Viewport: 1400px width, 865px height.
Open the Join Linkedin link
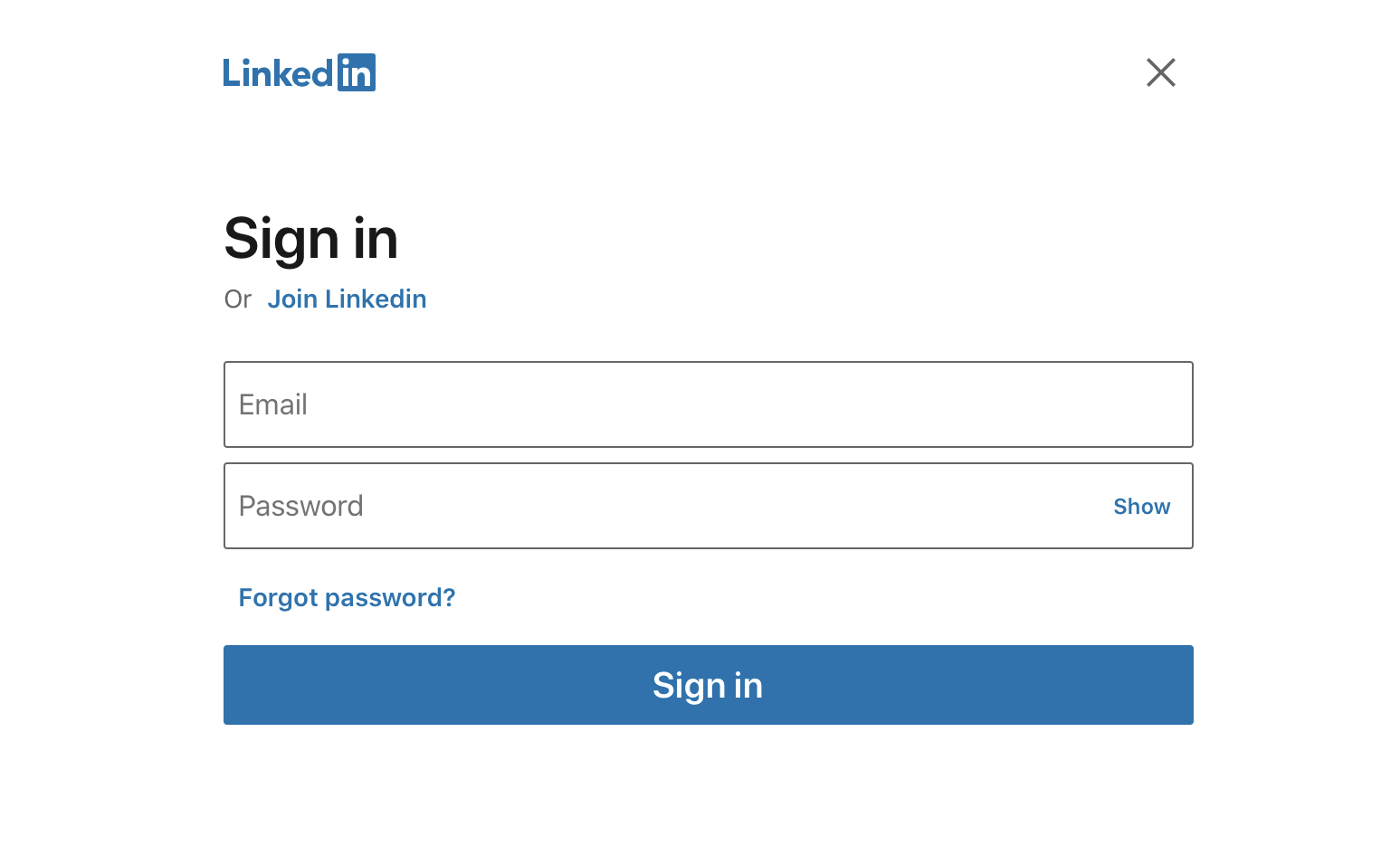click(x=347, y=299)
